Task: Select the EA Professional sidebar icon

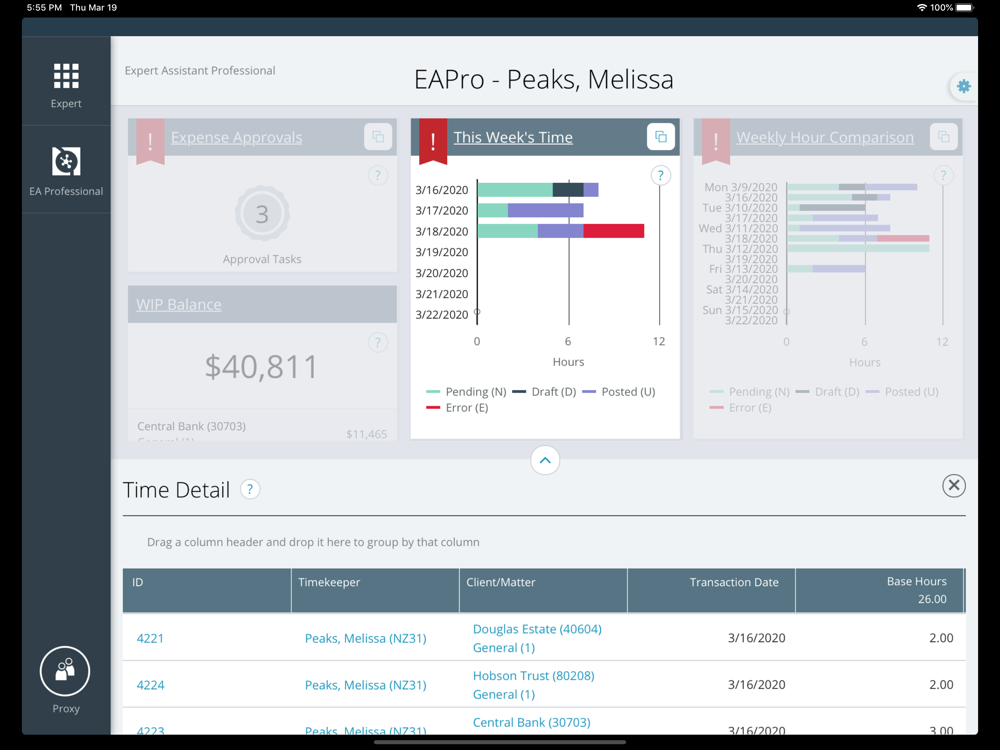Action: click(66, 161)
